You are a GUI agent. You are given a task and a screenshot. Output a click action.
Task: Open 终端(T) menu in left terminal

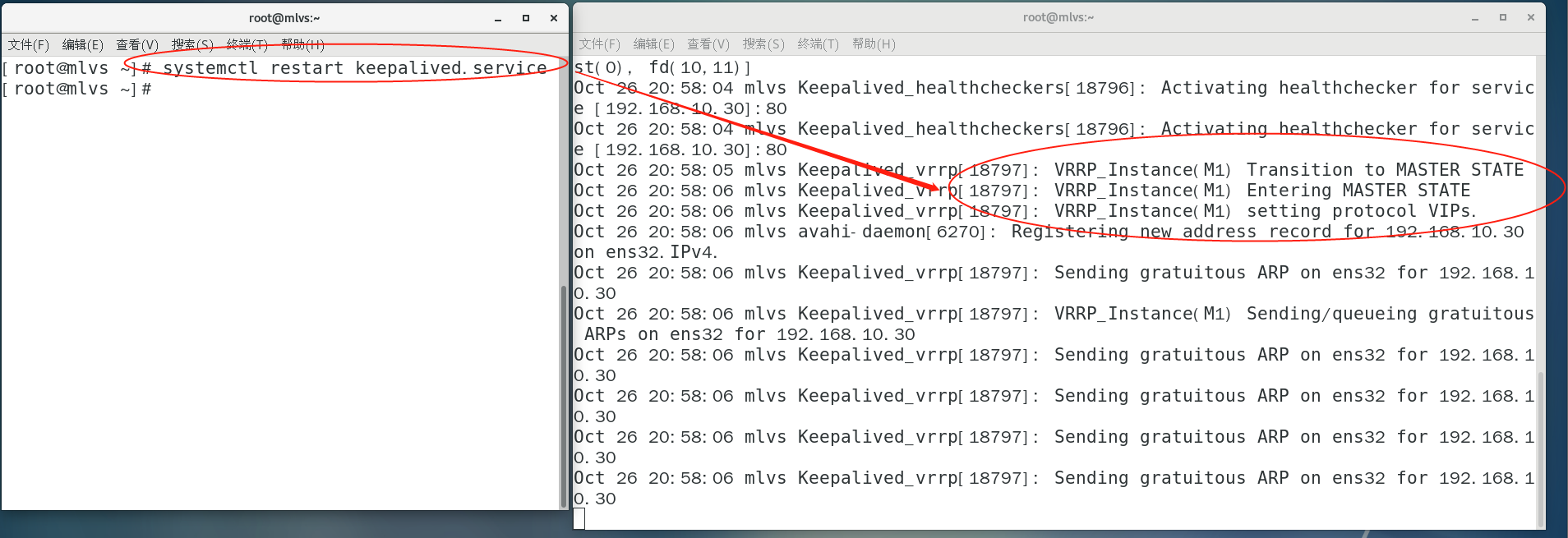[x=247, y=44]
